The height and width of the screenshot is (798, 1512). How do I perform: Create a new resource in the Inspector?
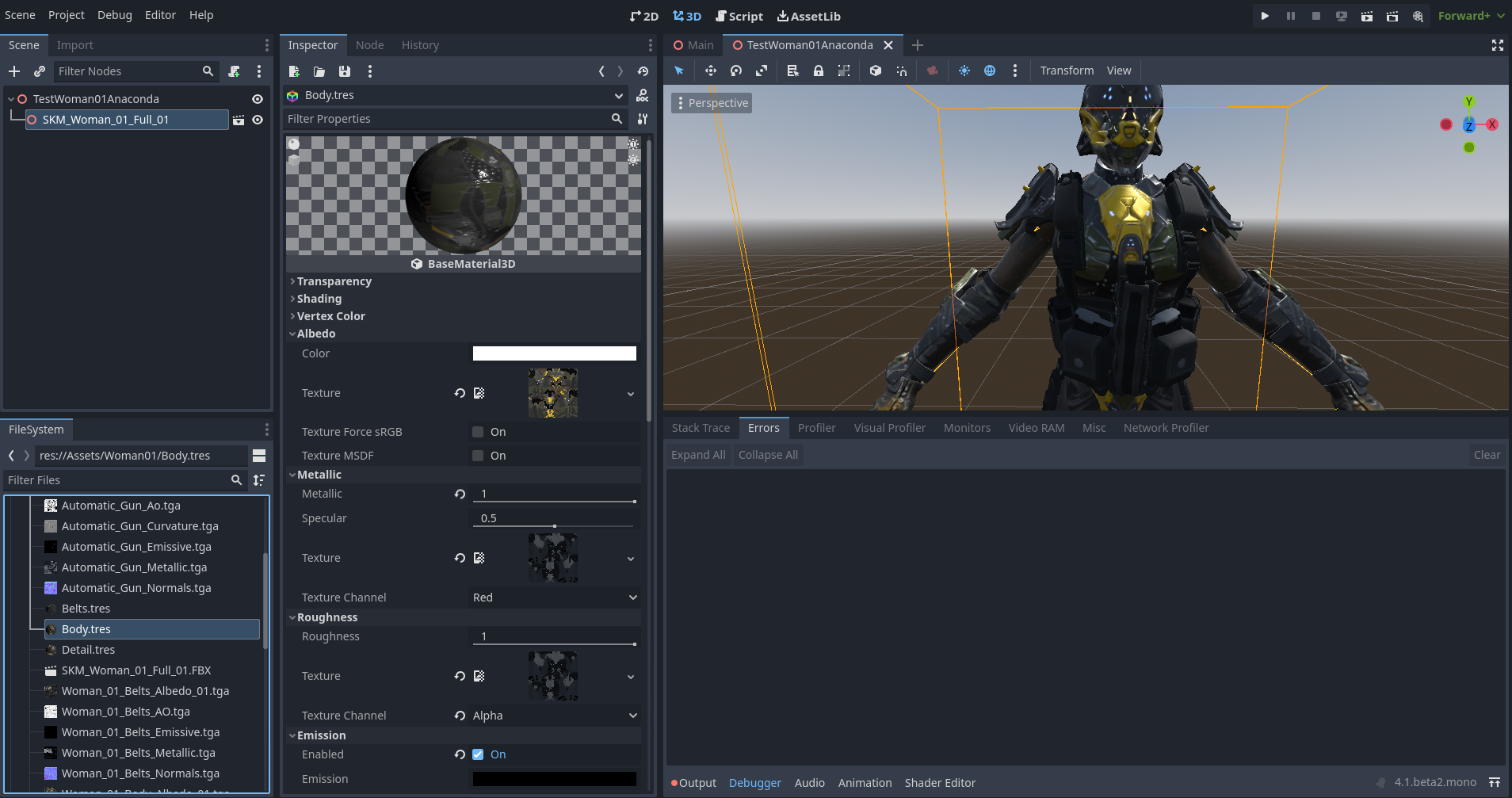click(x=294, y=71)
